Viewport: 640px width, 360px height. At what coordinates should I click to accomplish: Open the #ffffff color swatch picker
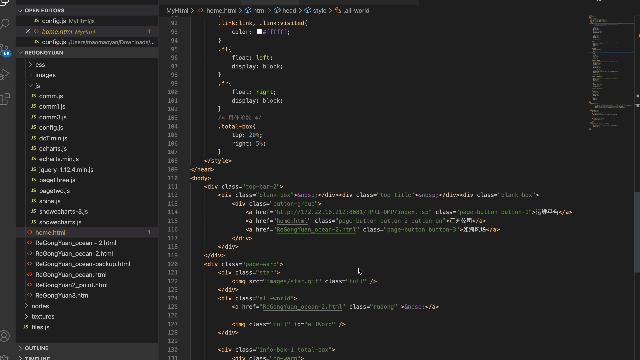point(259,31)
